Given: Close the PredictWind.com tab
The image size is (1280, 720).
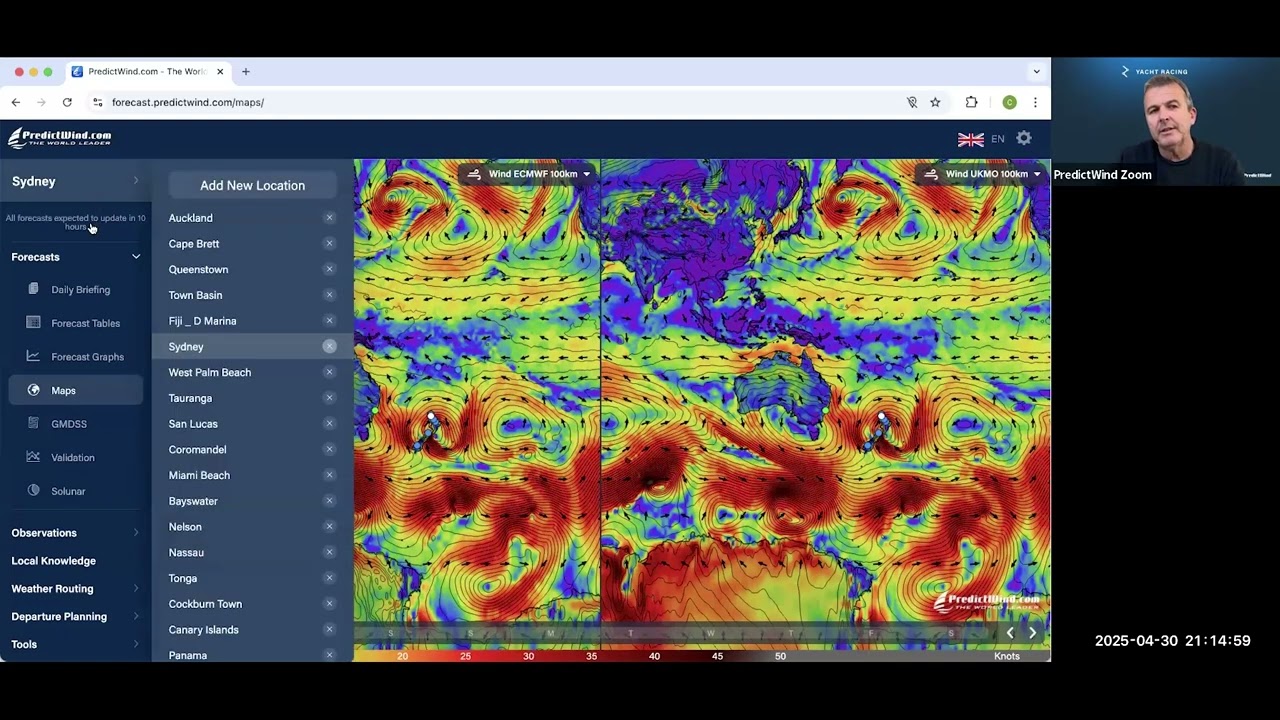Looking at the screenshot, I should click(220, 72).
